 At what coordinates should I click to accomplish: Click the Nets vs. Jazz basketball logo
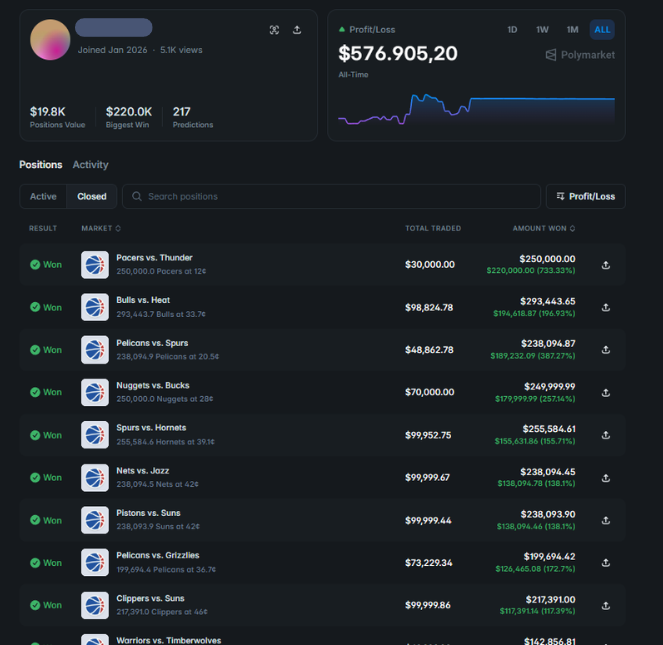(95, 478)
